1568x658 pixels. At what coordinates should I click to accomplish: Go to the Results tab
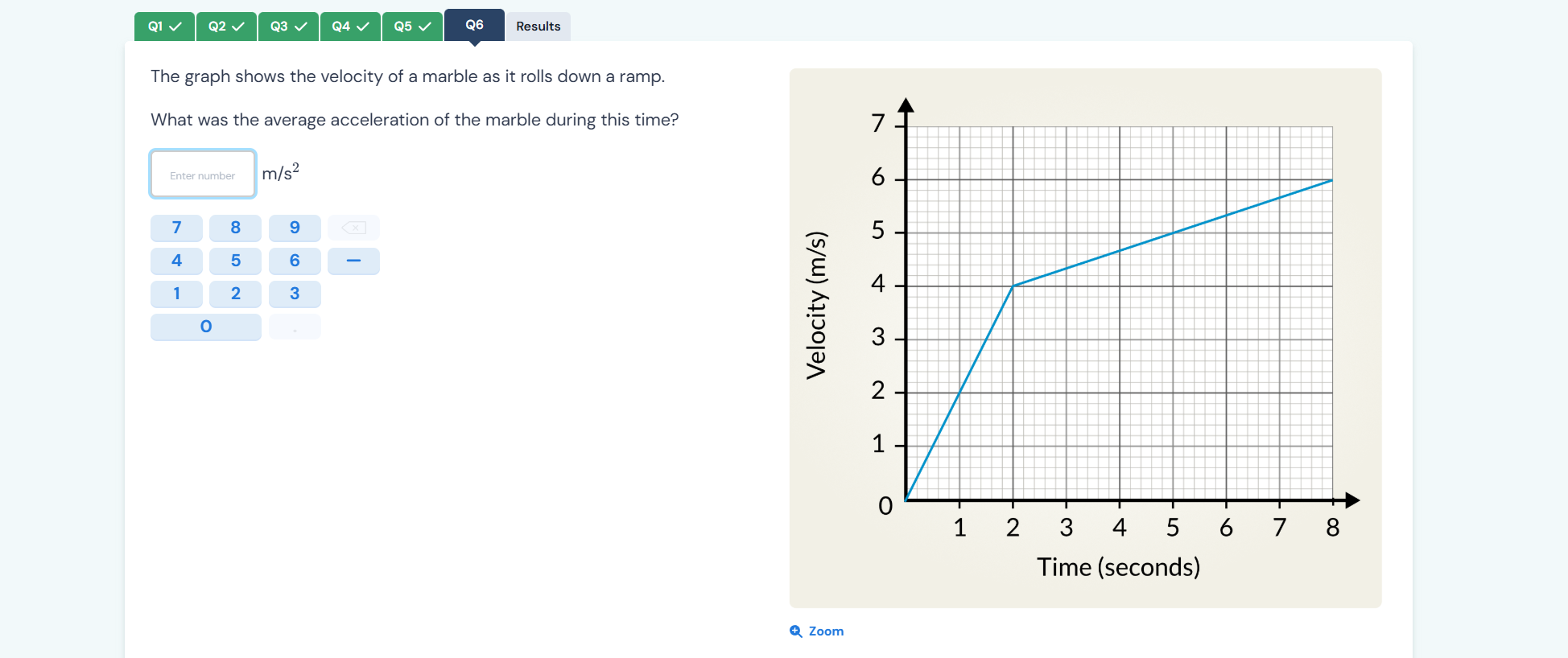(x=538, y=26)
